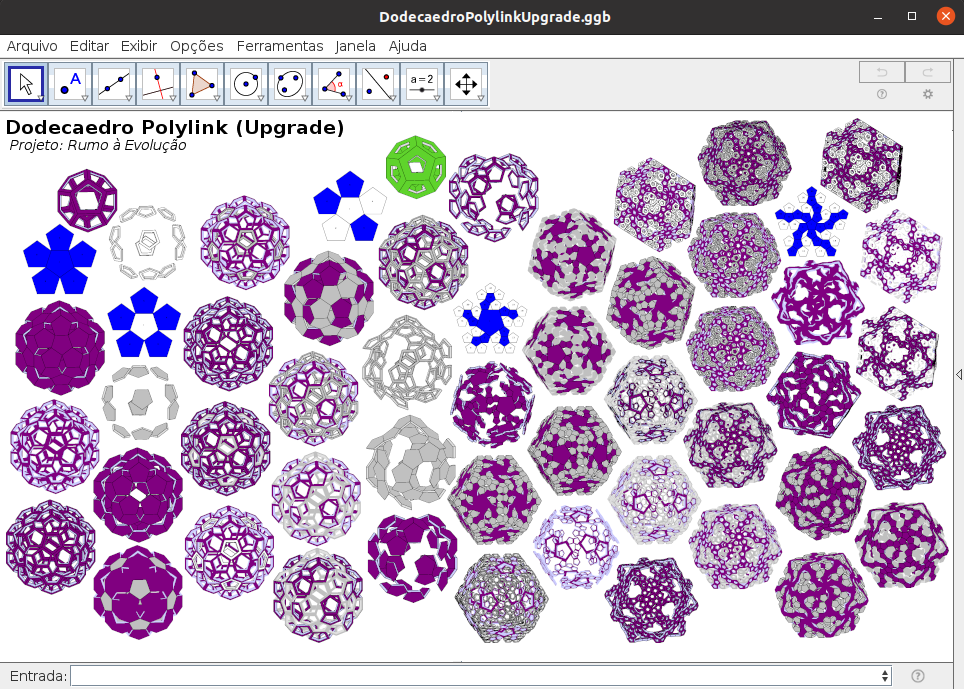The width and height of the screenshot is (964, 689).
Task: Open the settings gear icon
Action: click(928, 94)
